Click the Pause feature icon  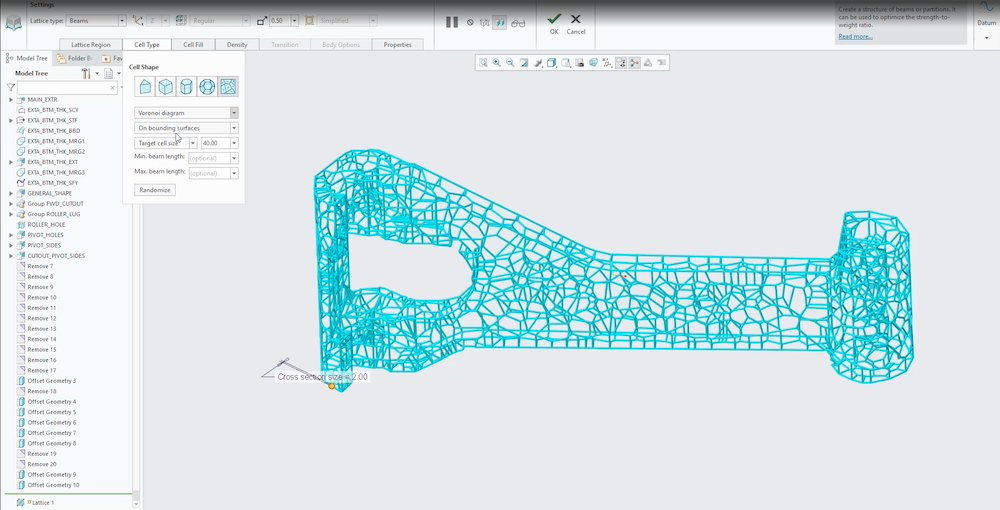click(451, 21)
